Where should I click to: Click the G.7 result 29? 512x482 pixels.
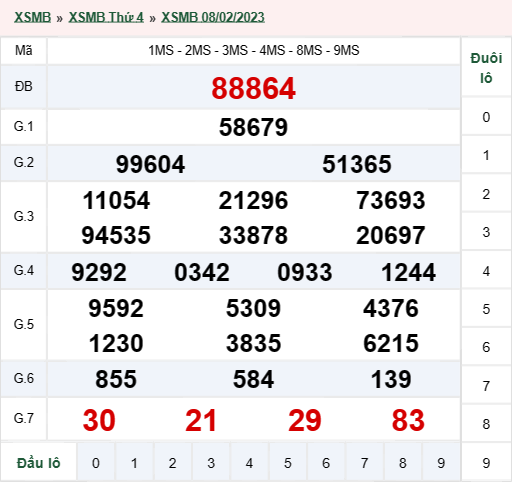tap(305, 420)
